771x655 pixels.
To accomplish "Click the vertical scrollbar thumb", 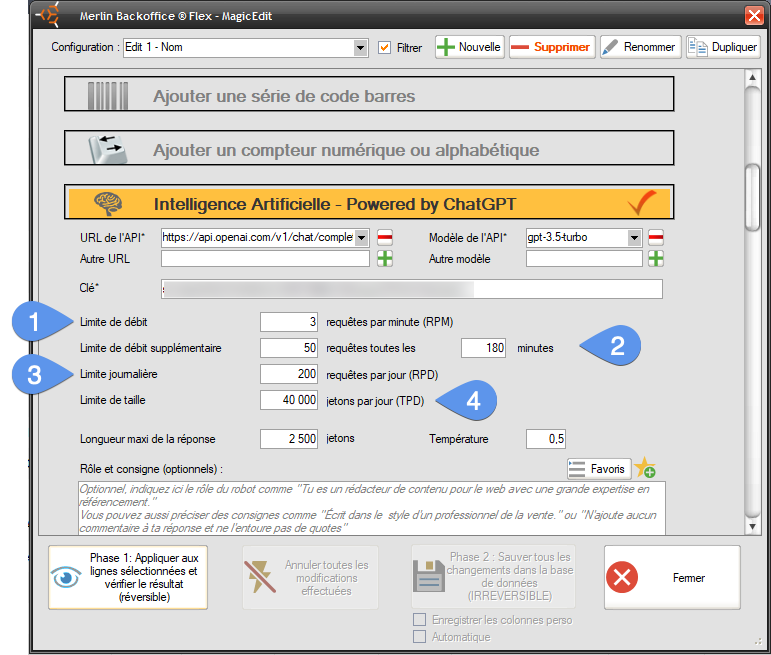I will [x=752, y=197].
